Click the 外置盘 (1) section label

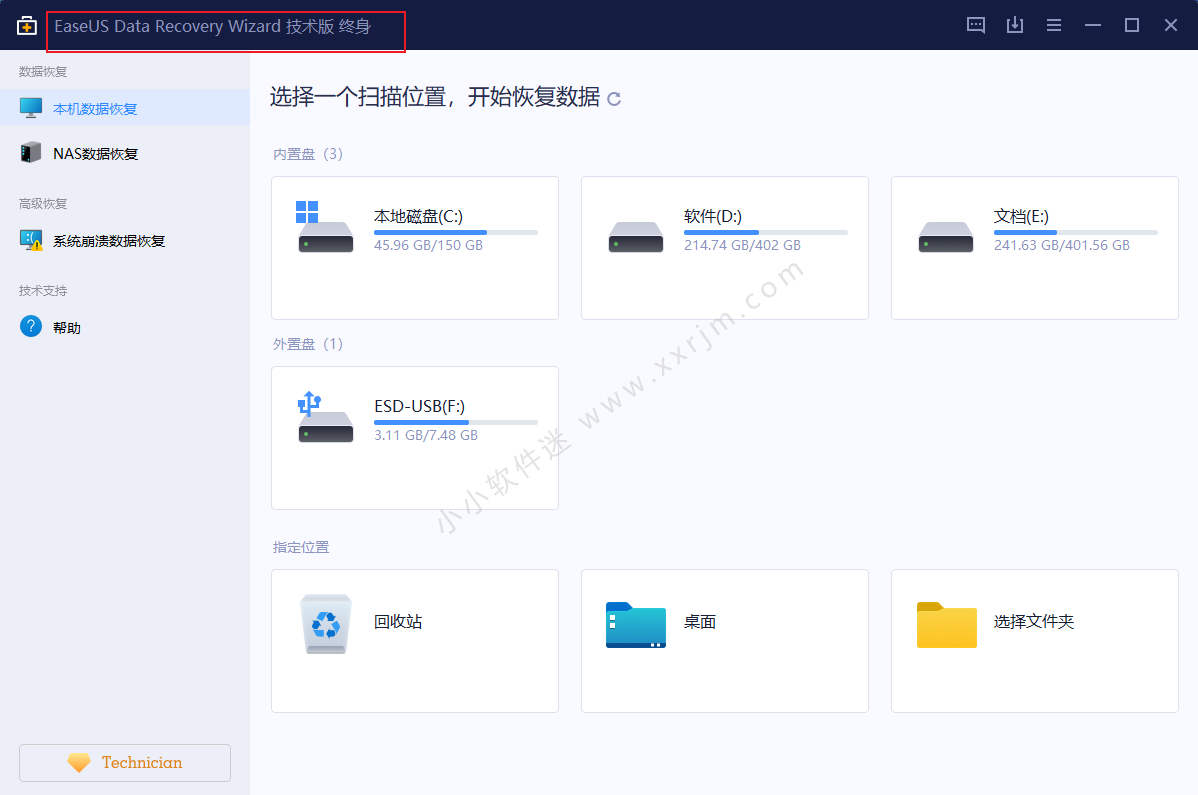(308, 344)
